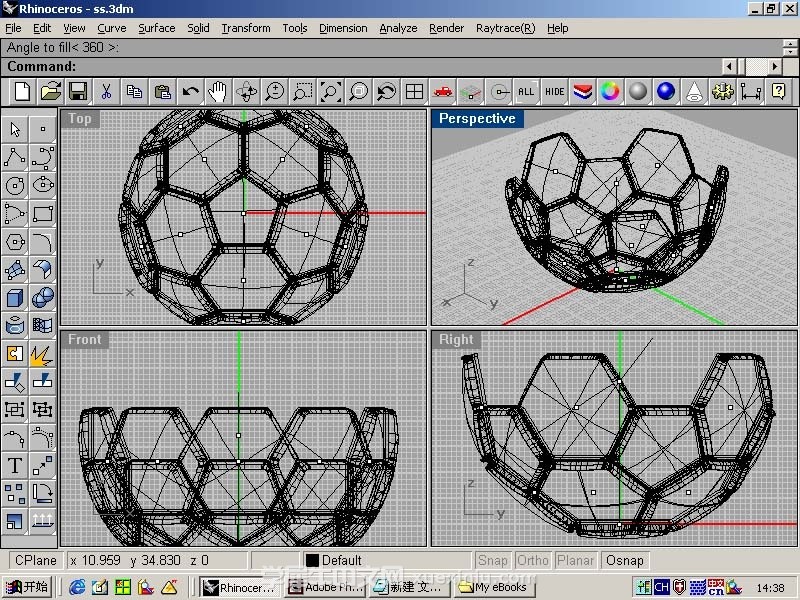
Task: Click the 14:38 clock in the system tray
Action: (x=770, y=588)
